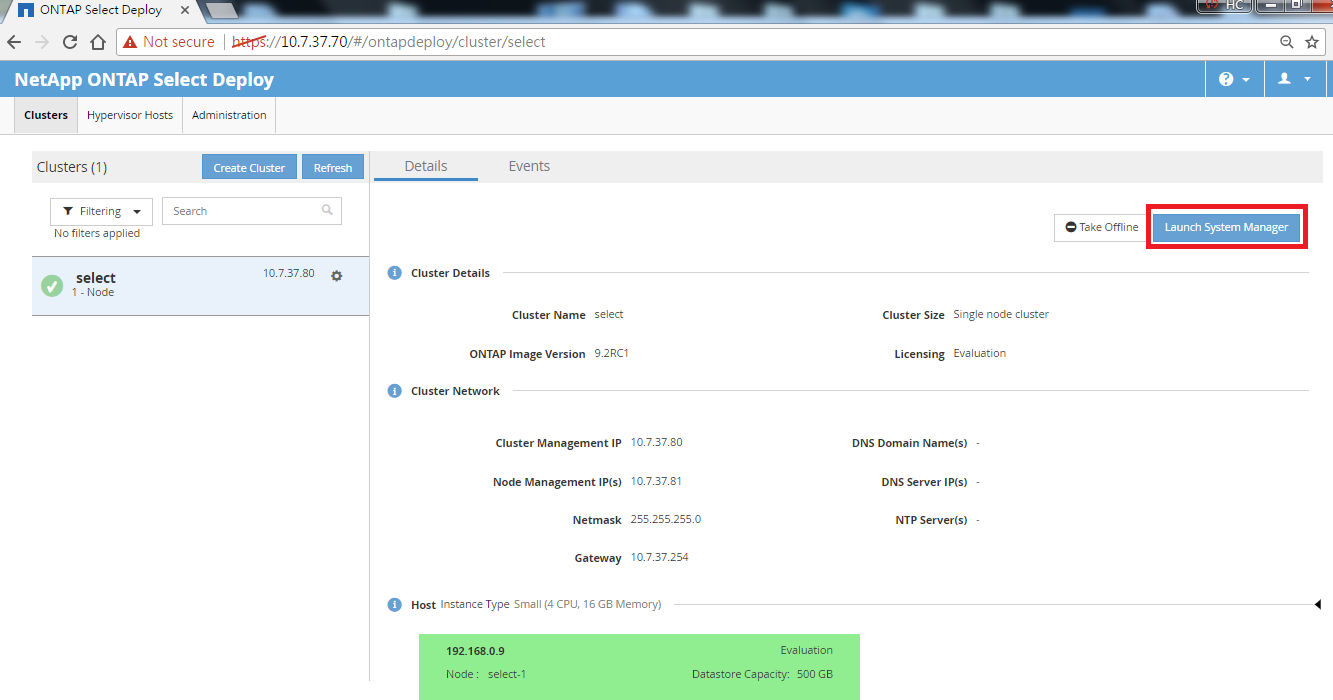Click the info icon next to Host
The width and height of the screenshot is (1333, 700).
[394, 605]
